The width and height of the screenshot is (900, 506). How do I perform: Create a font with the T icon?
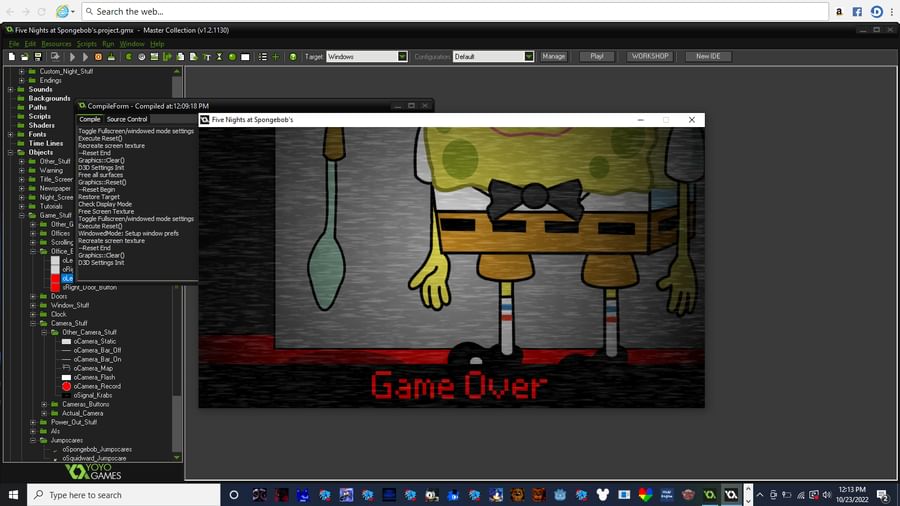[207, 57]
